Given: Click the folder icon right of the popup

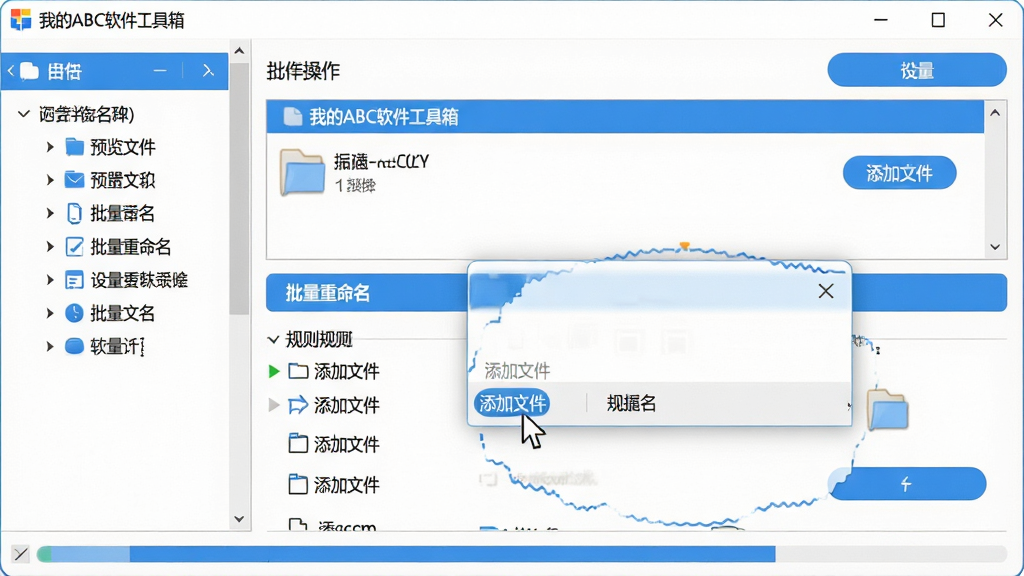Looking at the screenshot, I should pos(888,409).
